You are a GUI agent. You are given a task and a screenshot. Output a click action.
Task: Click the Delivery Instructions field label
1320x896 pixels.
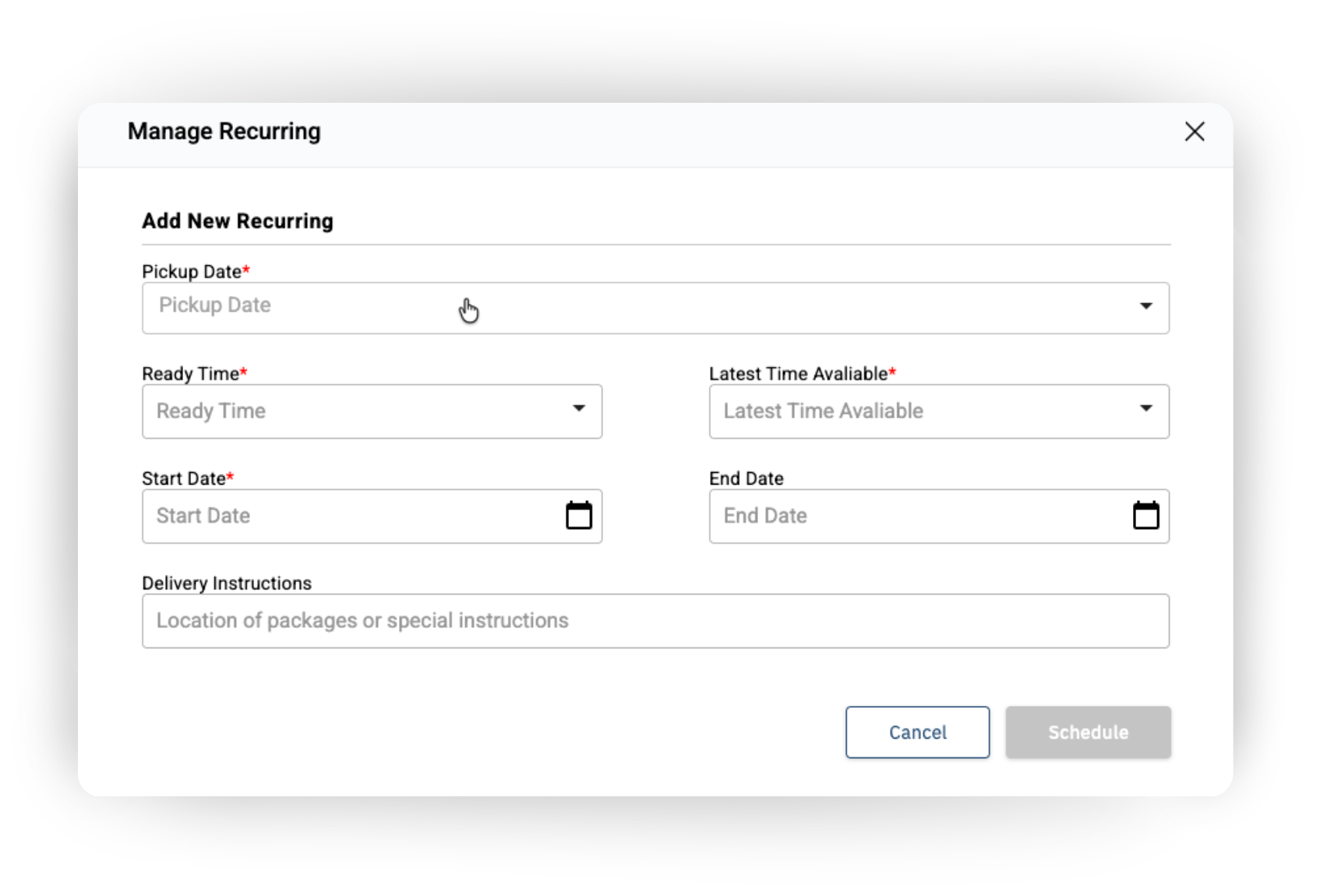pos(227,584)
